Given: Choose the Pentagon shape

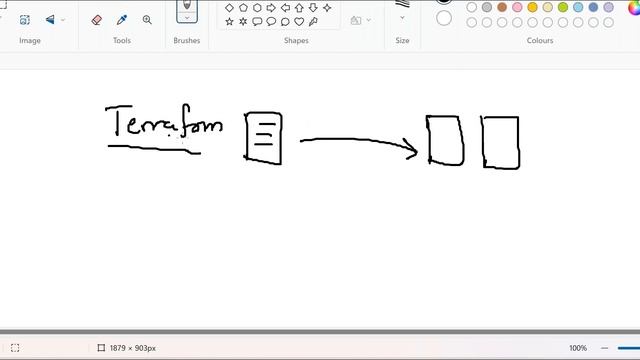Looking at the screenshot, I should pyautogui.click(x=243, y=8).
